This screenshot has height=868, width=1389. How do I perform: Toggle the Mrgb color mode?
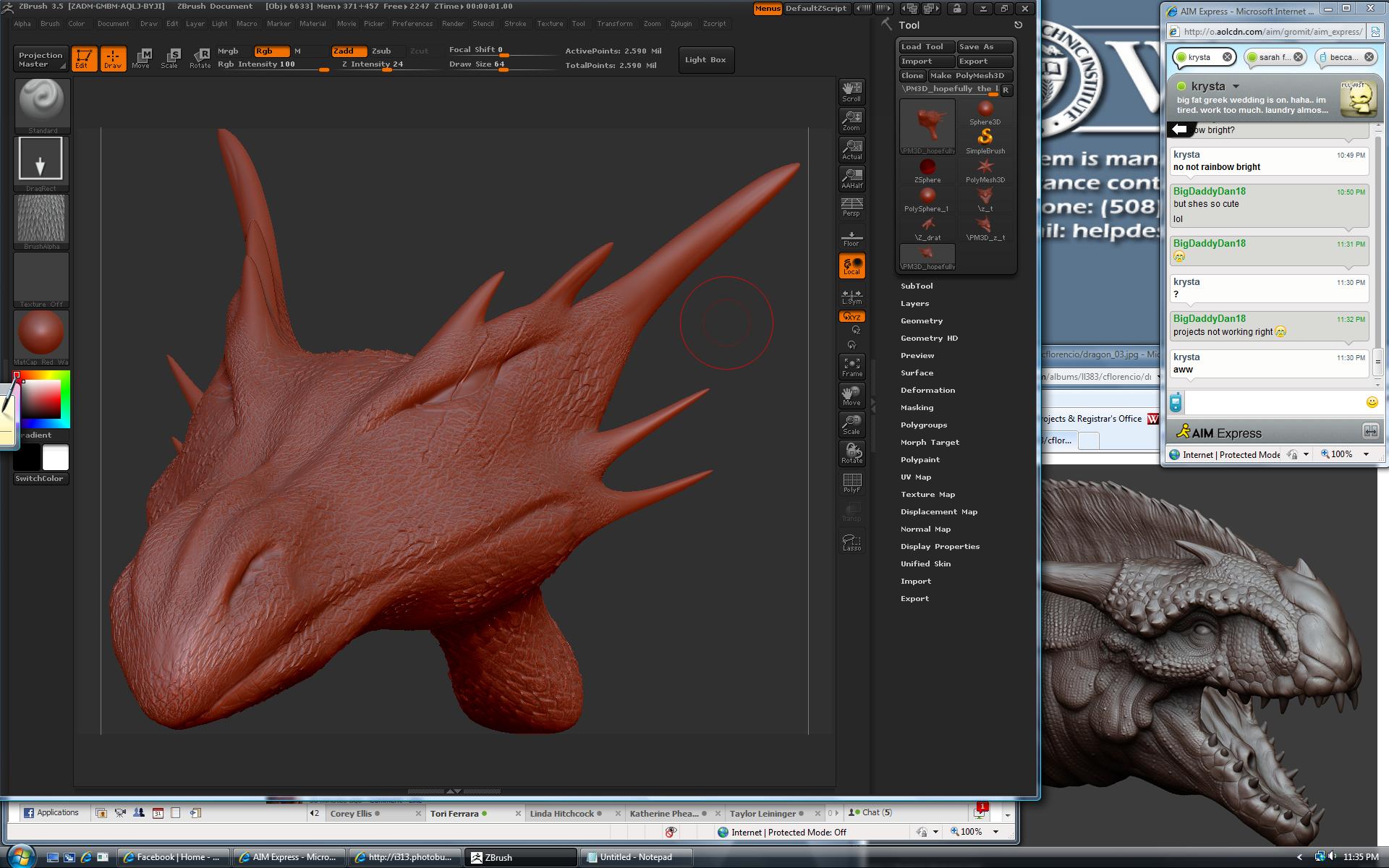pyautogui.click(x=229, y=51)
